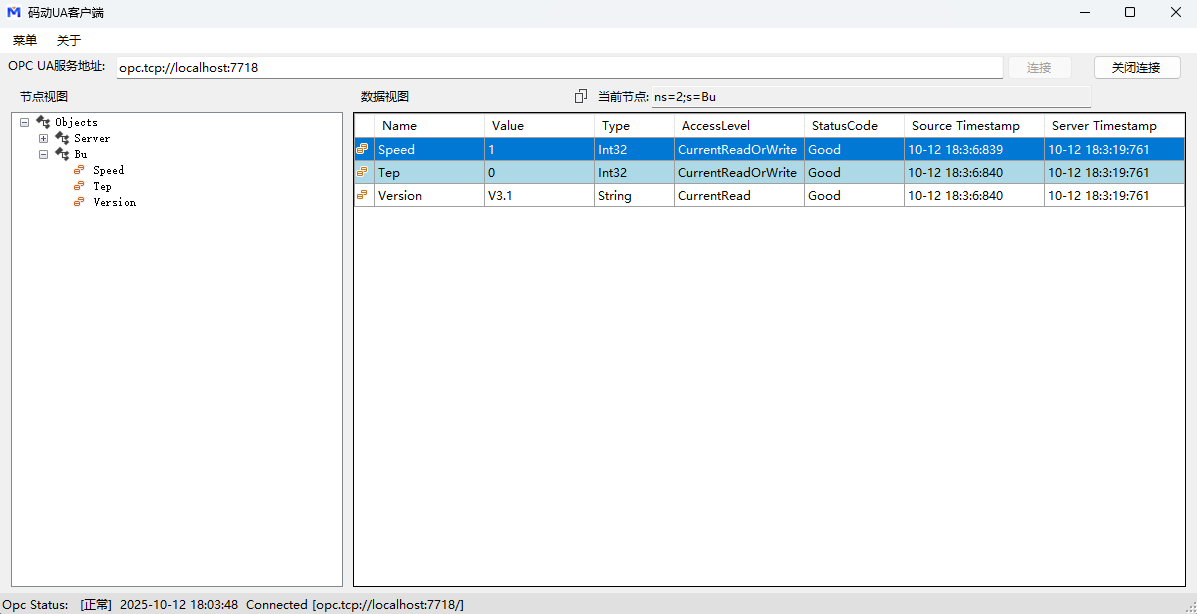Click the Server node icon in tree
The width and height of the screenshot is (1197, 614).
[62, 138]
